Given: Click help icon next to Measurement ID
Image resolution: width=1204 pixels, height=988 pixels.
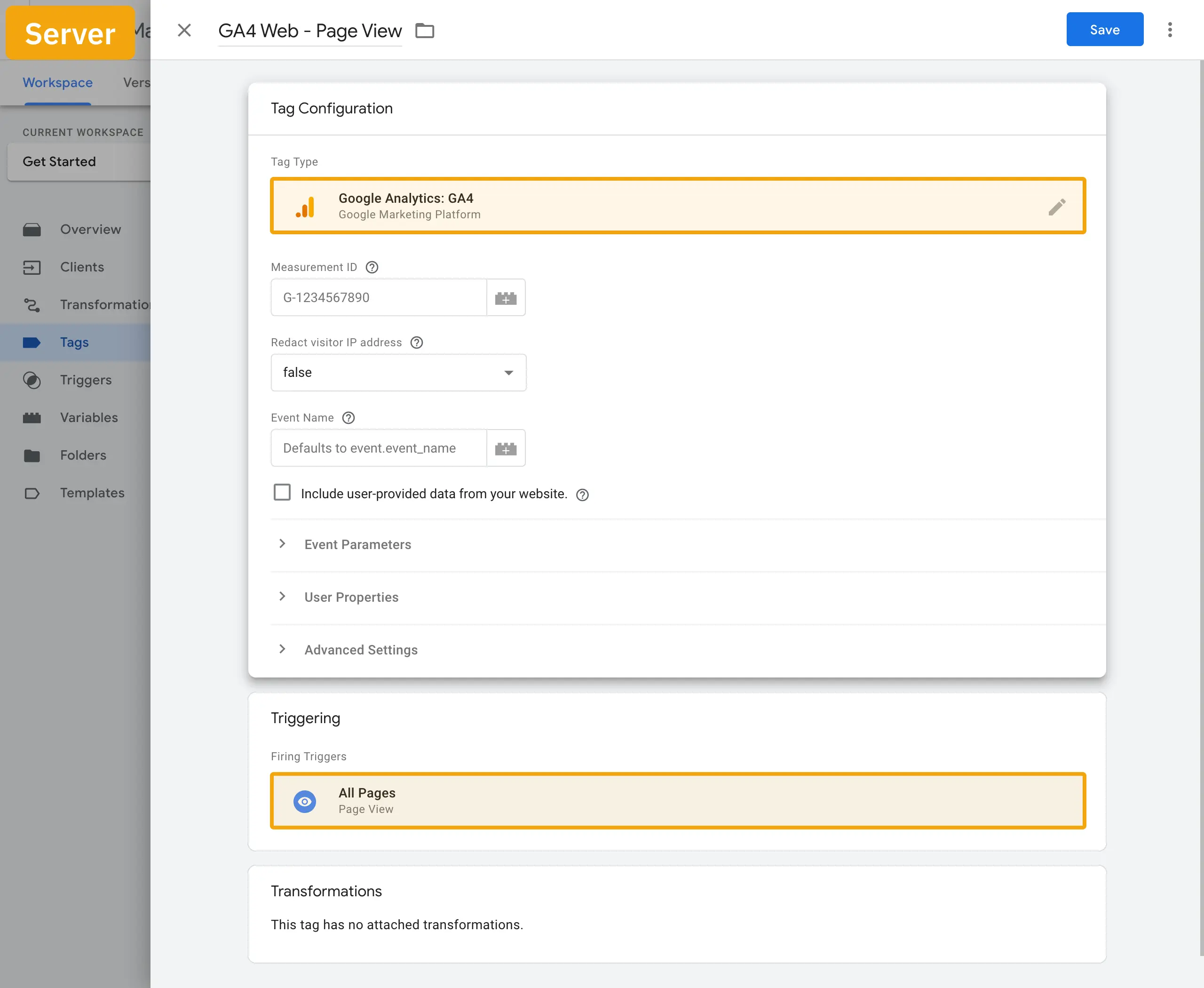Looking at the screenshot, I should pyautogui.click(x=372, y=268).
